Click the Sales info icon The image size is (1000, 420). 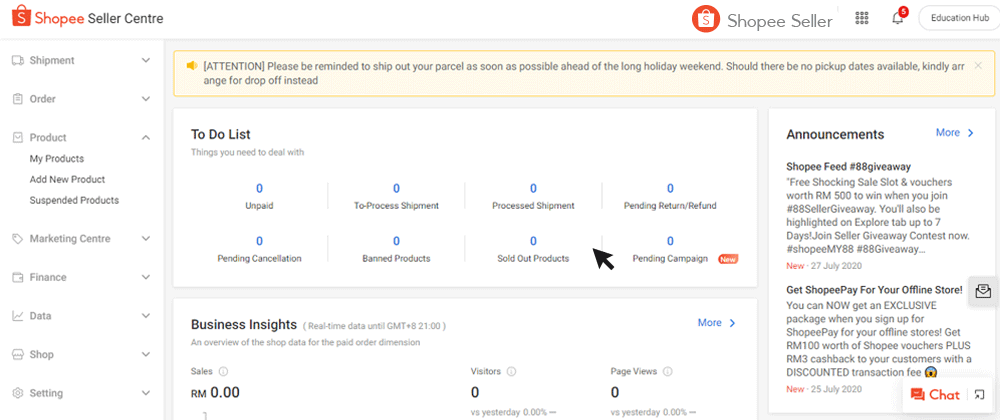[224, 372]
